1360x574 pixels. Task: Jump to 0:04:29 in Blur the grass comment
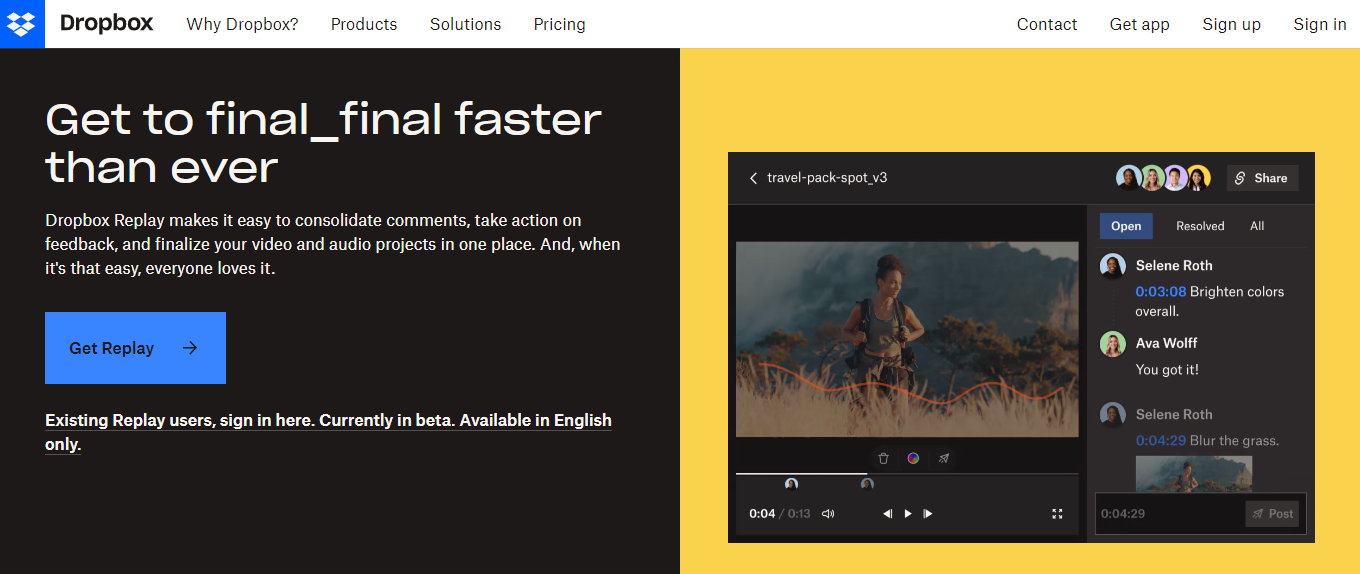[x=1161, y=441]
